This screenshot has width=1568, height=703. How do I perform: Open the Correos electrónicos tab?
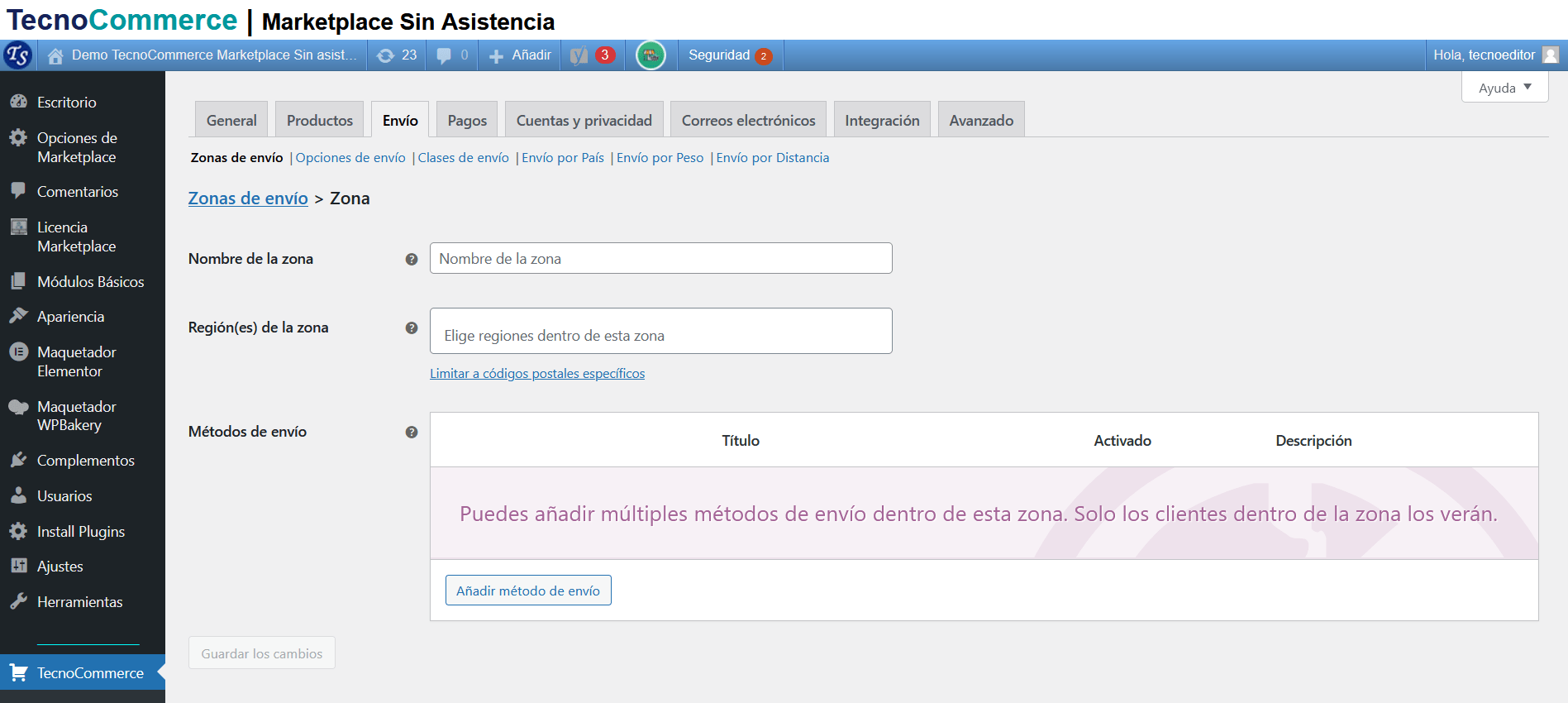[x=748, y=120]
